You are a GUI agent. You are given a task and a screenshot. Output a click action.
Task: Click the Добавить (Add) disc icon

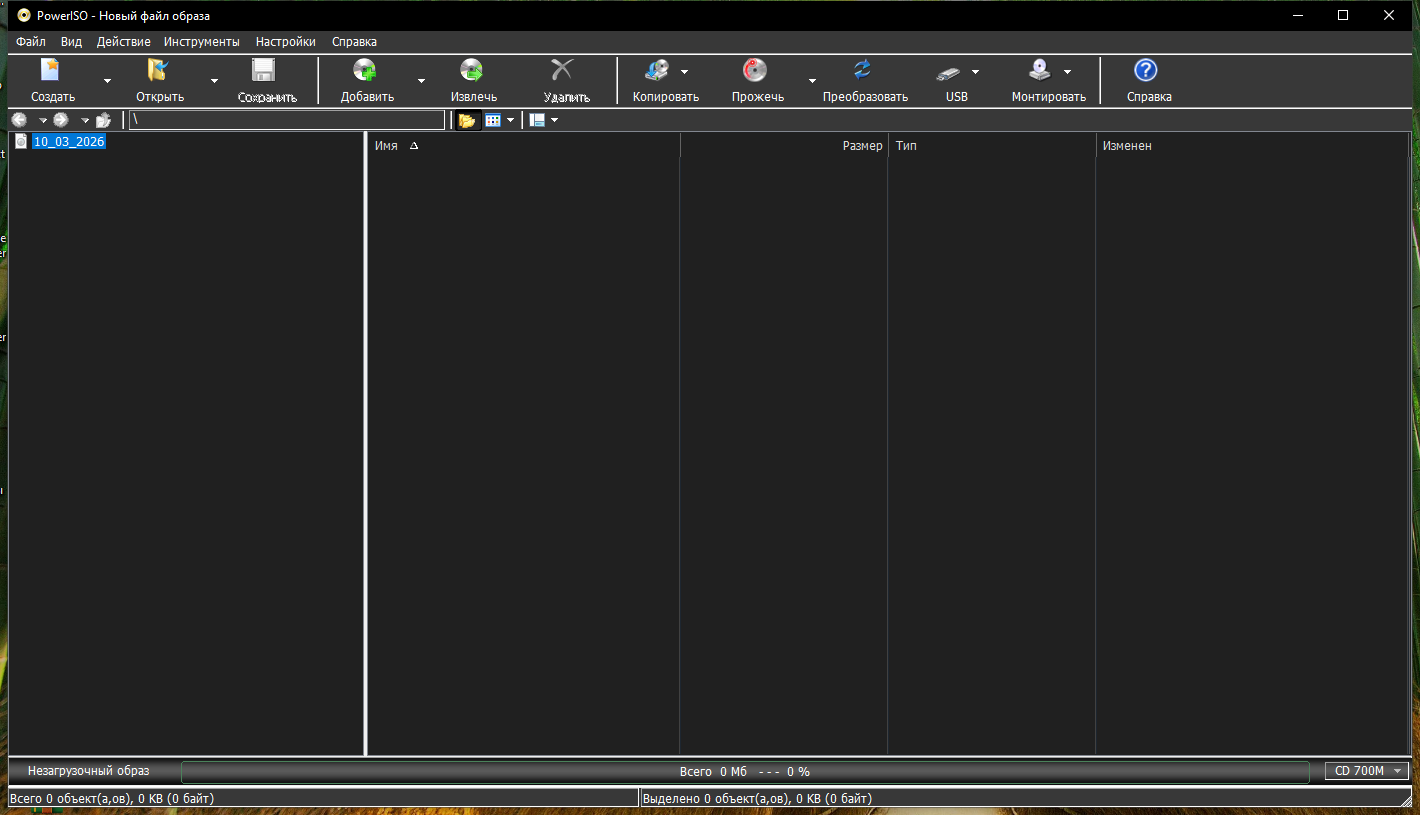coord(365,71)
